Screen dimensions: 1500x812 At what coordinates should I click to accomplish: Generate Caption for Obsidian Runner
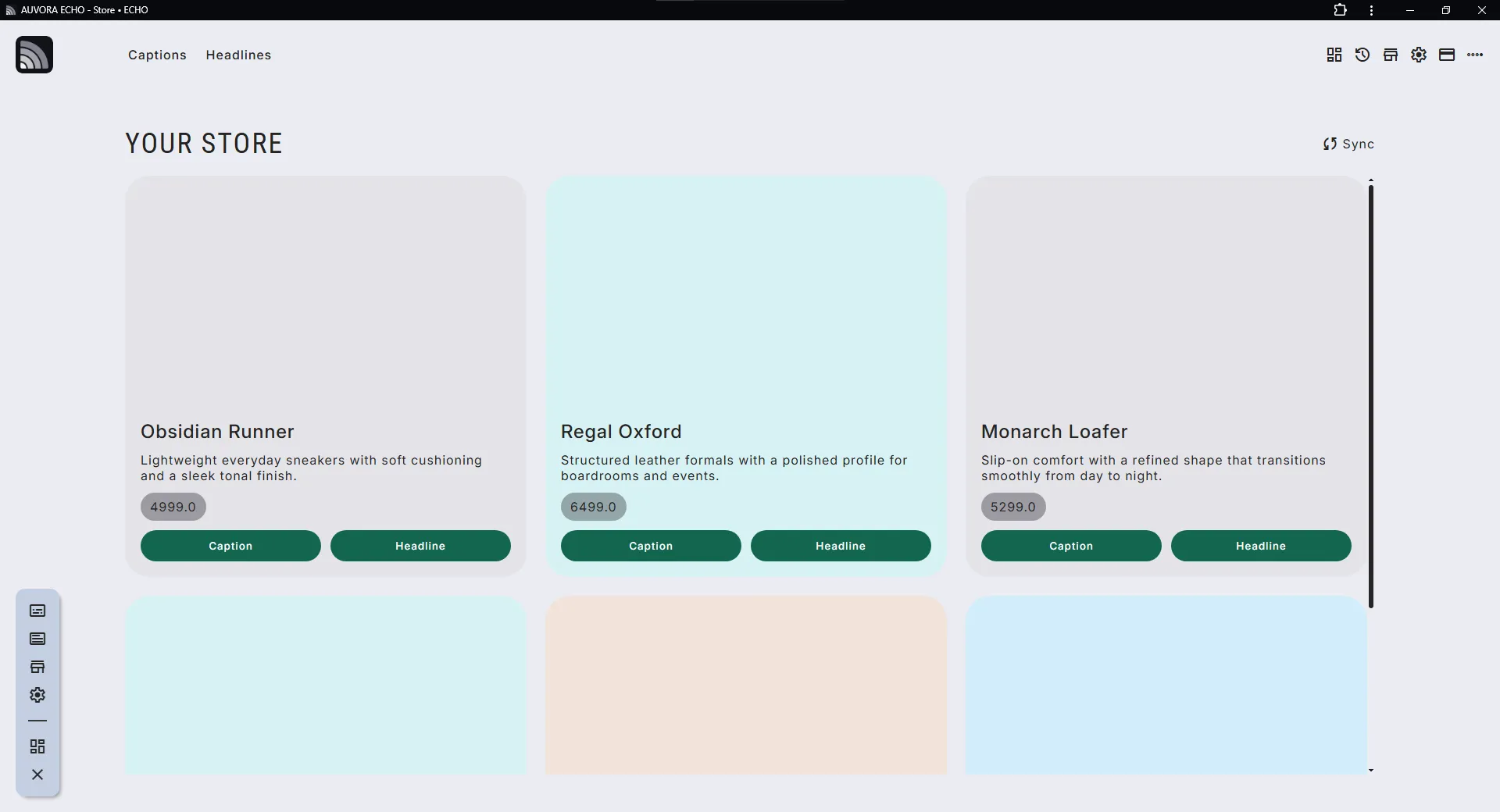click(x=230, y=546)
